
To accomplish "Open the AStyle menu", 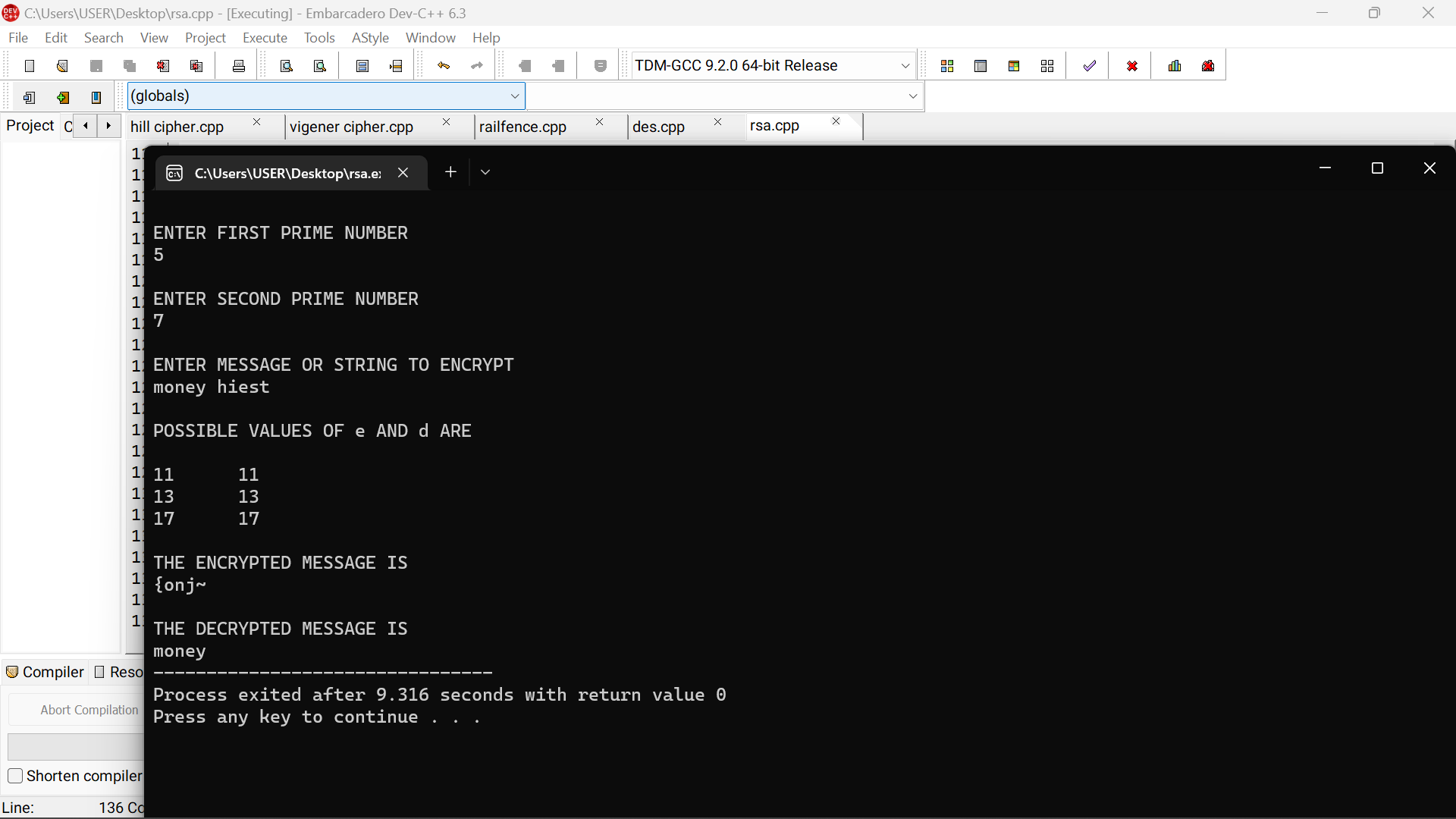I will click(x=371, y=37).
